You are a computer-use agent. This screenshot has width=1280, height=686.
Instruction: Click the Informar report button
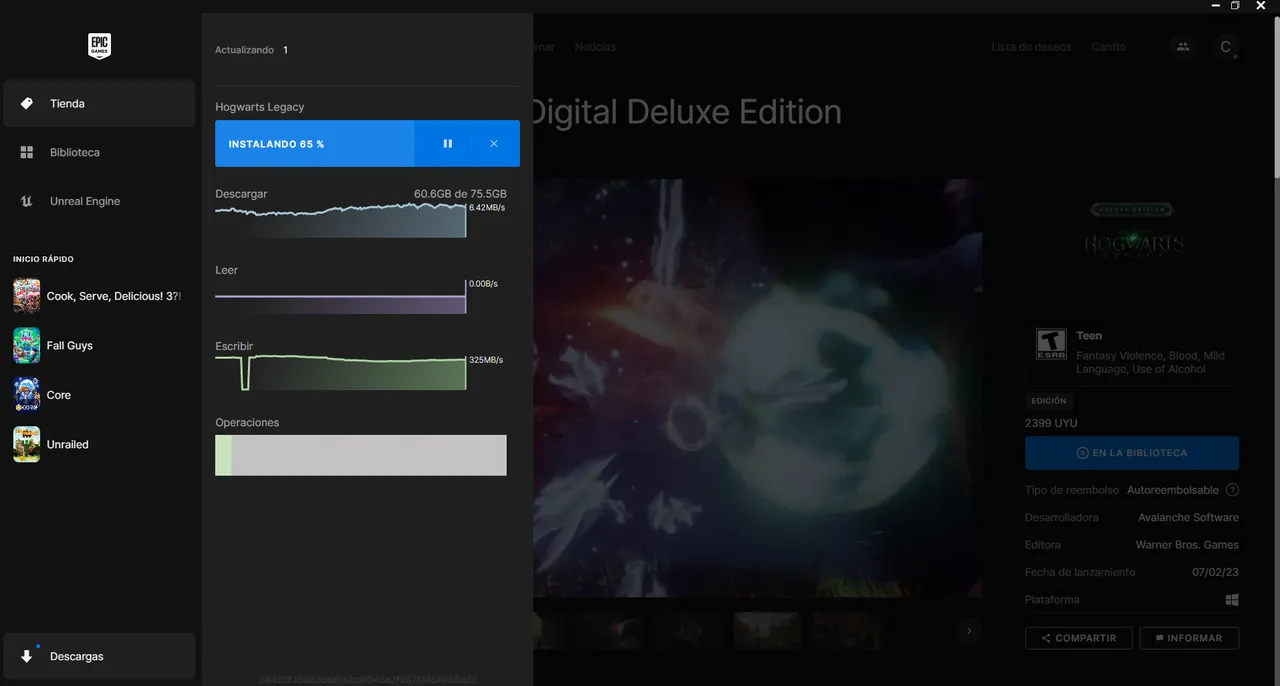pos(1189,638)
